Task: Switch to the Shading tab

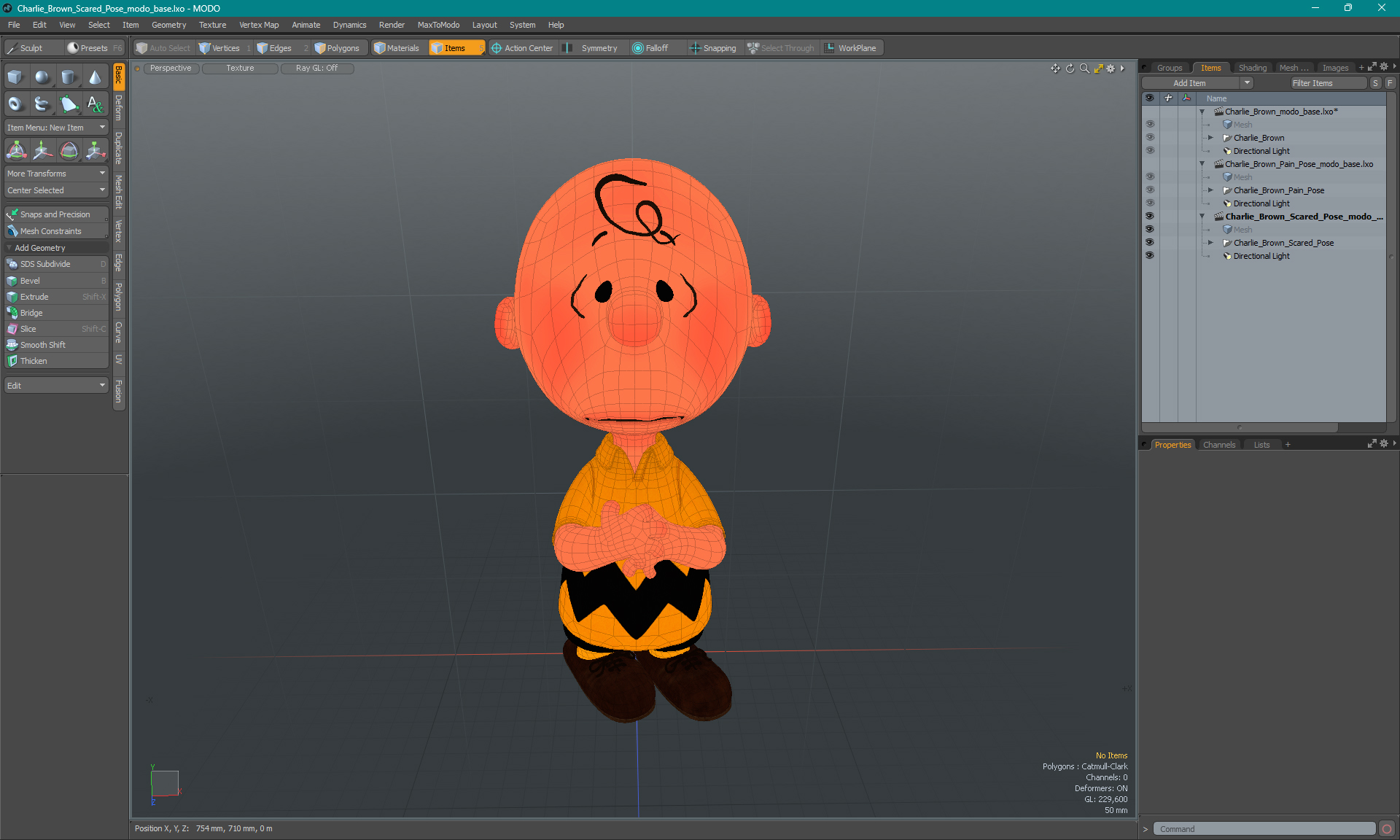Action: [x=1252, y=68]
